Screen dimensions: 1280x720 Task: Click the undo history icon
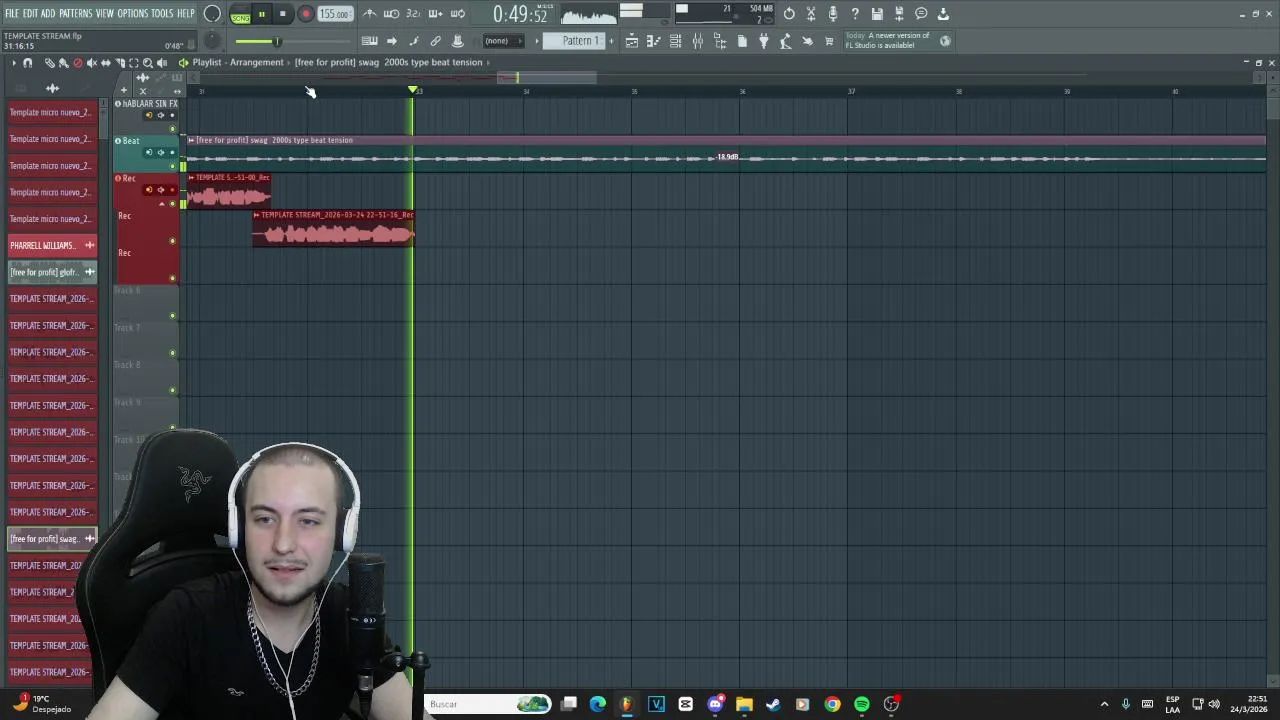click(x=789, y=14)
